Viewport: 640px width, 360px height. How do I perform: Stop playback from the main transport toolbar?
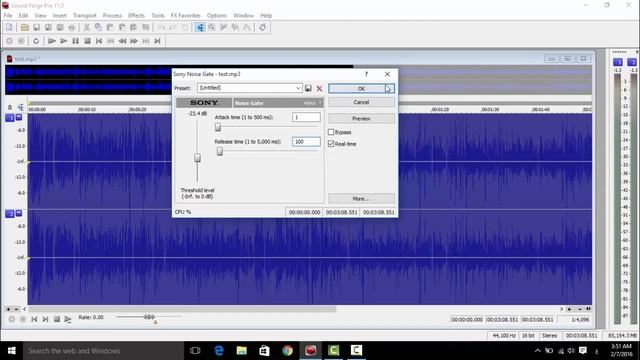click(x=87, y=41)
